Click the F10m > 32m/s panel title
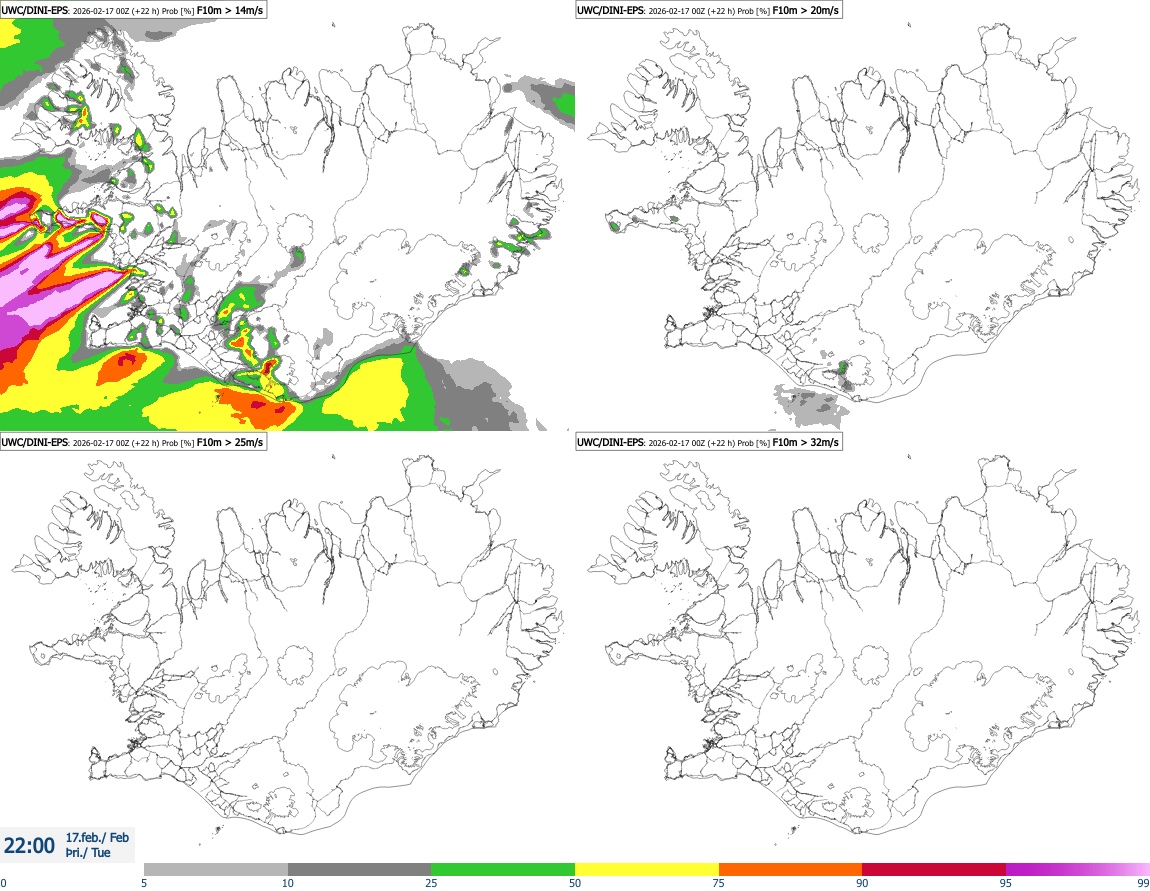 (708, 442)
